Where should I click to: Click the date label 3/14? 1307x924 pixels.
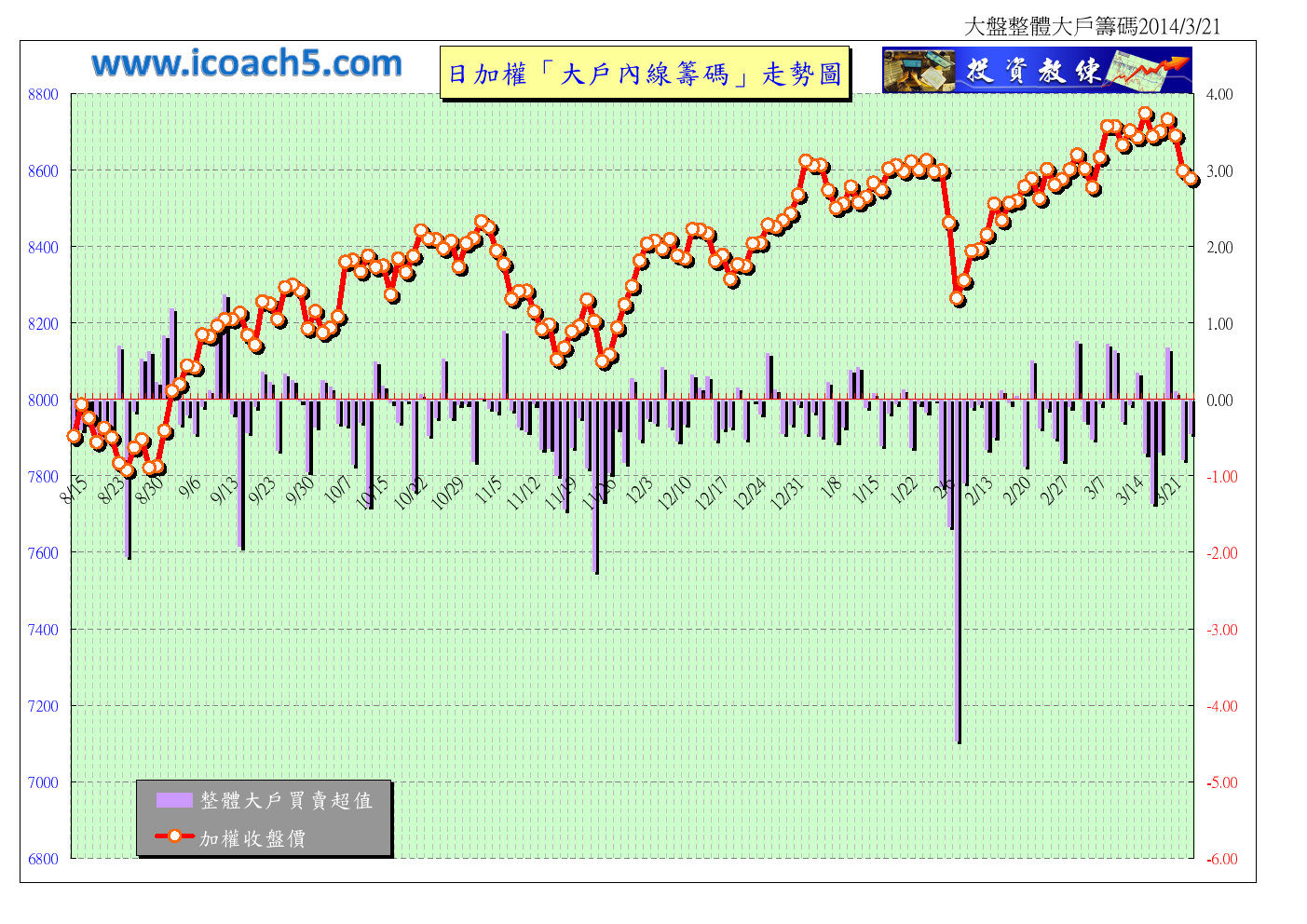point(1132,490)
